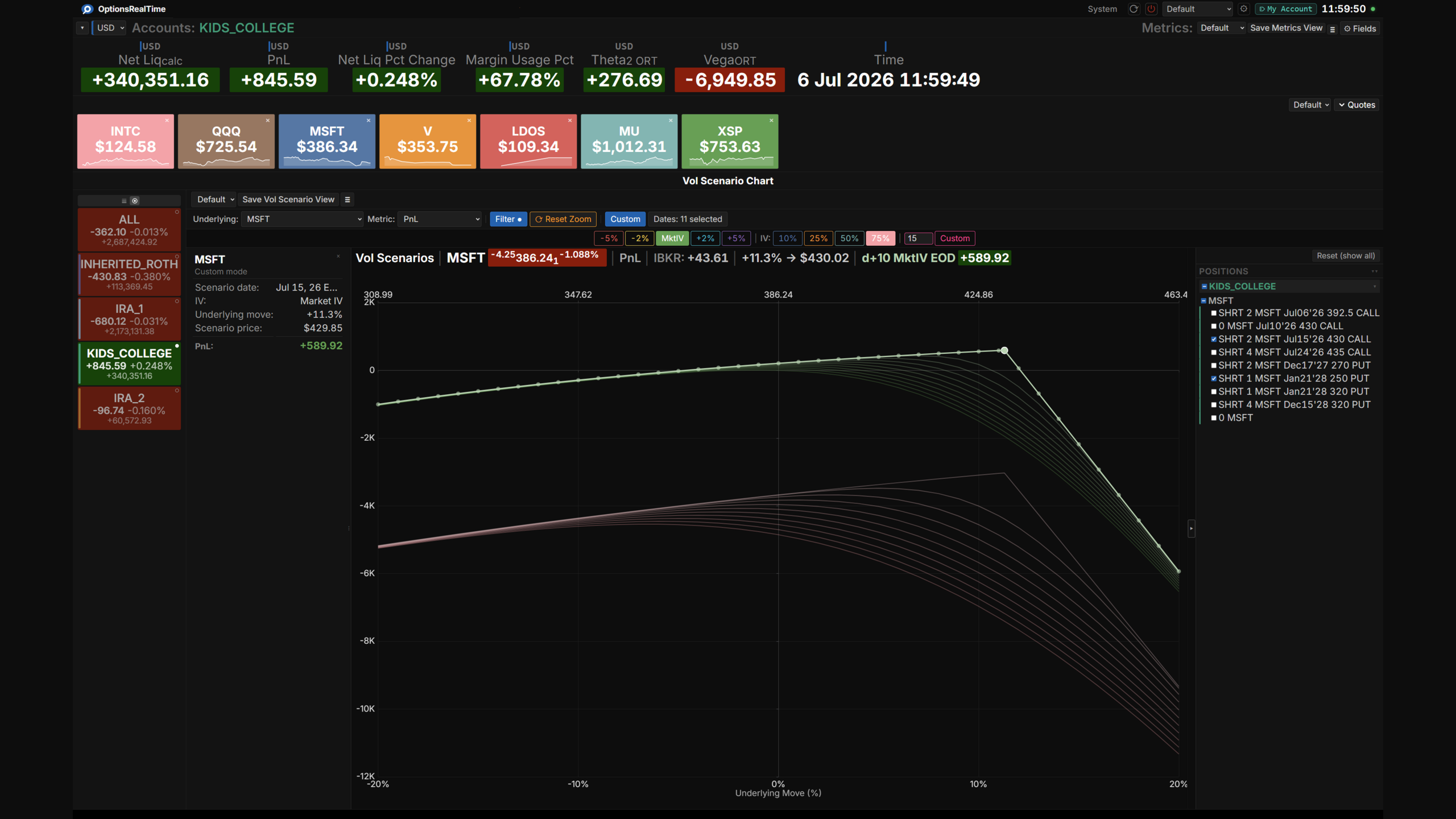Select the KIDS_COLLEGE account tab
Viewport: 1456px width, 819px height.
129,363
